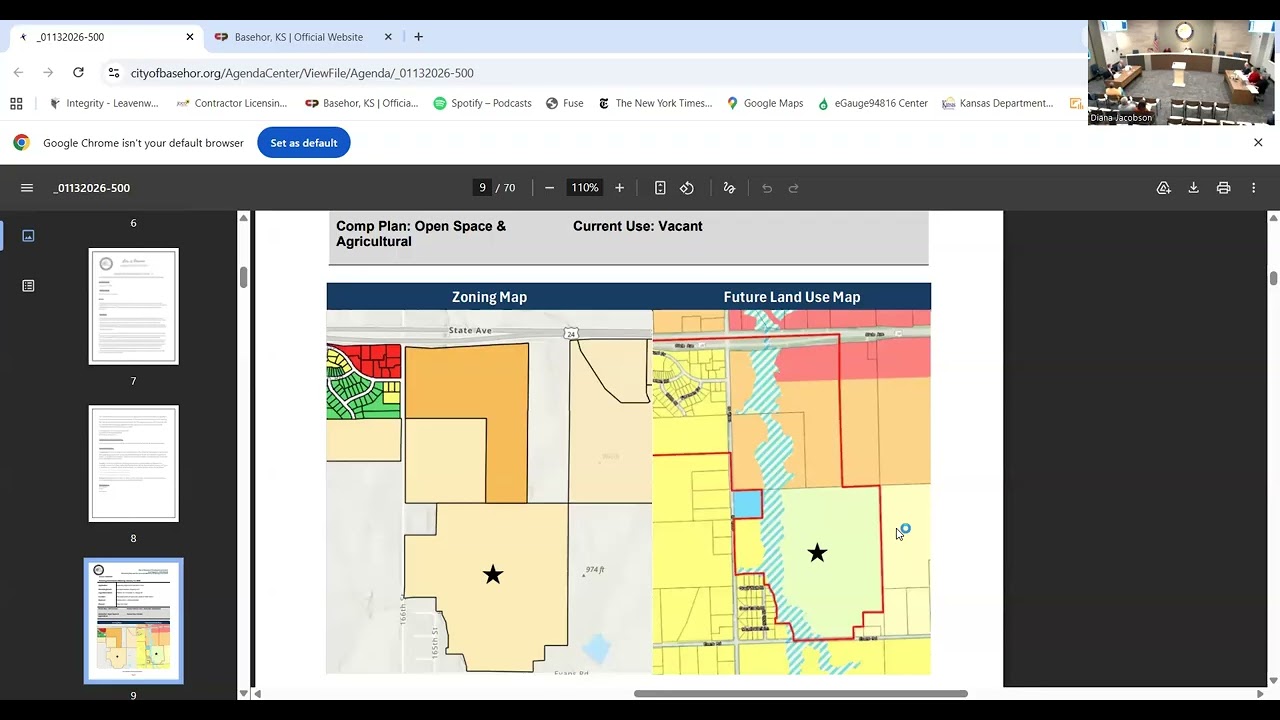Click the Zoning Map header
This screenshot has width=1280, height=720.
pyautogui.click(x=489, y=297)
